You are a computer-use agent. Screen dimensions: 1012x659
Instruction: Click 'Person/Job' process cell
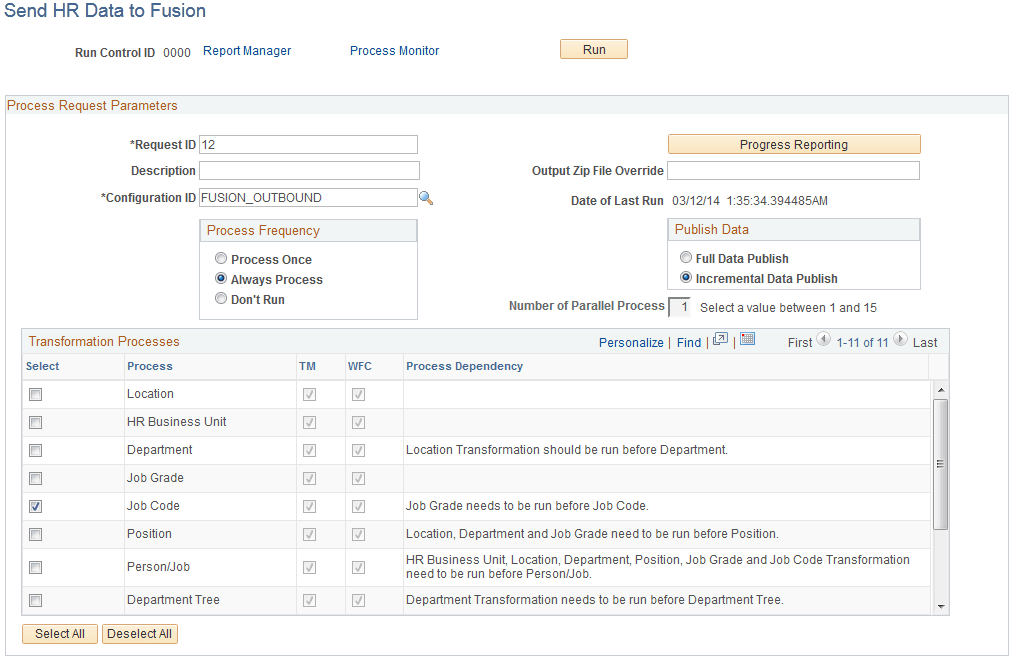coord(158,567)
